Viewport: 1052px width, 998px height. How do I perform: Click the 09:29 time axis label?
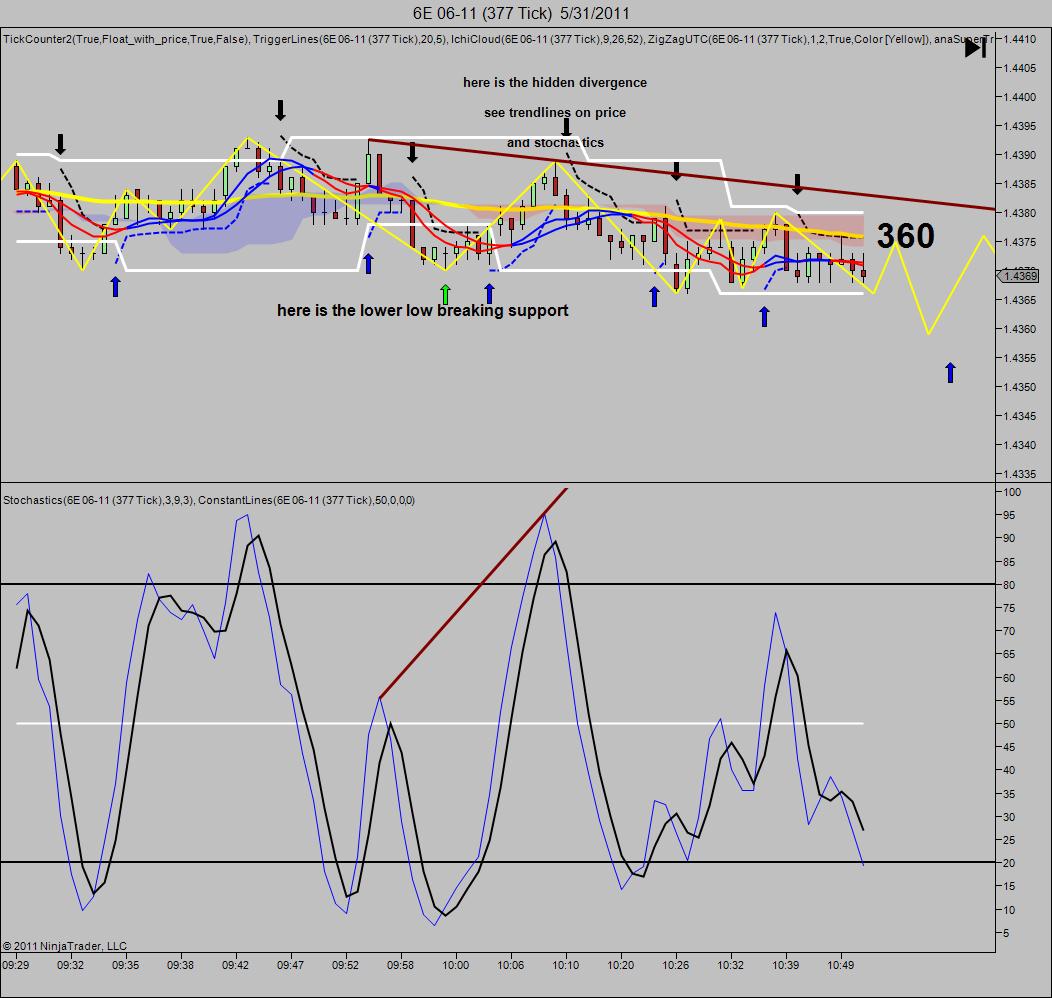(15, 964)
